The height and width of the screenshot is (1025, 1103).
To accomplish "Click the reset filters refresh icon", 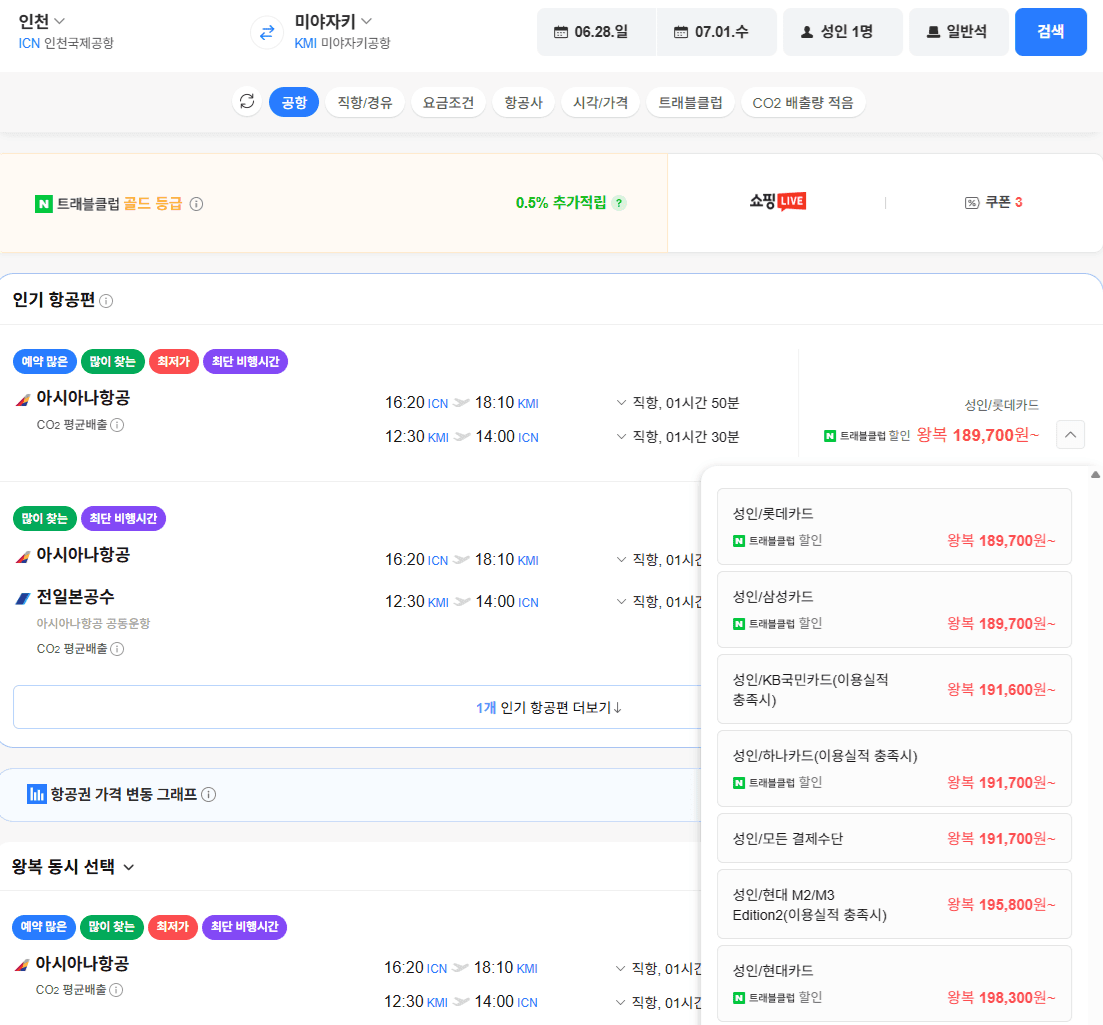I will [247, 102].
